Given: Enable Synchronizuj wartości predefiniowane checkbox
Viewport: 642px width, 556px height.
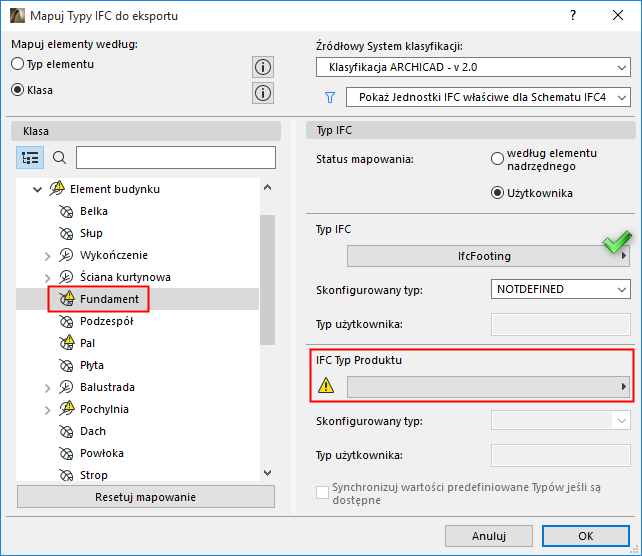Looking at the screenshot, I should pos(322,491).
